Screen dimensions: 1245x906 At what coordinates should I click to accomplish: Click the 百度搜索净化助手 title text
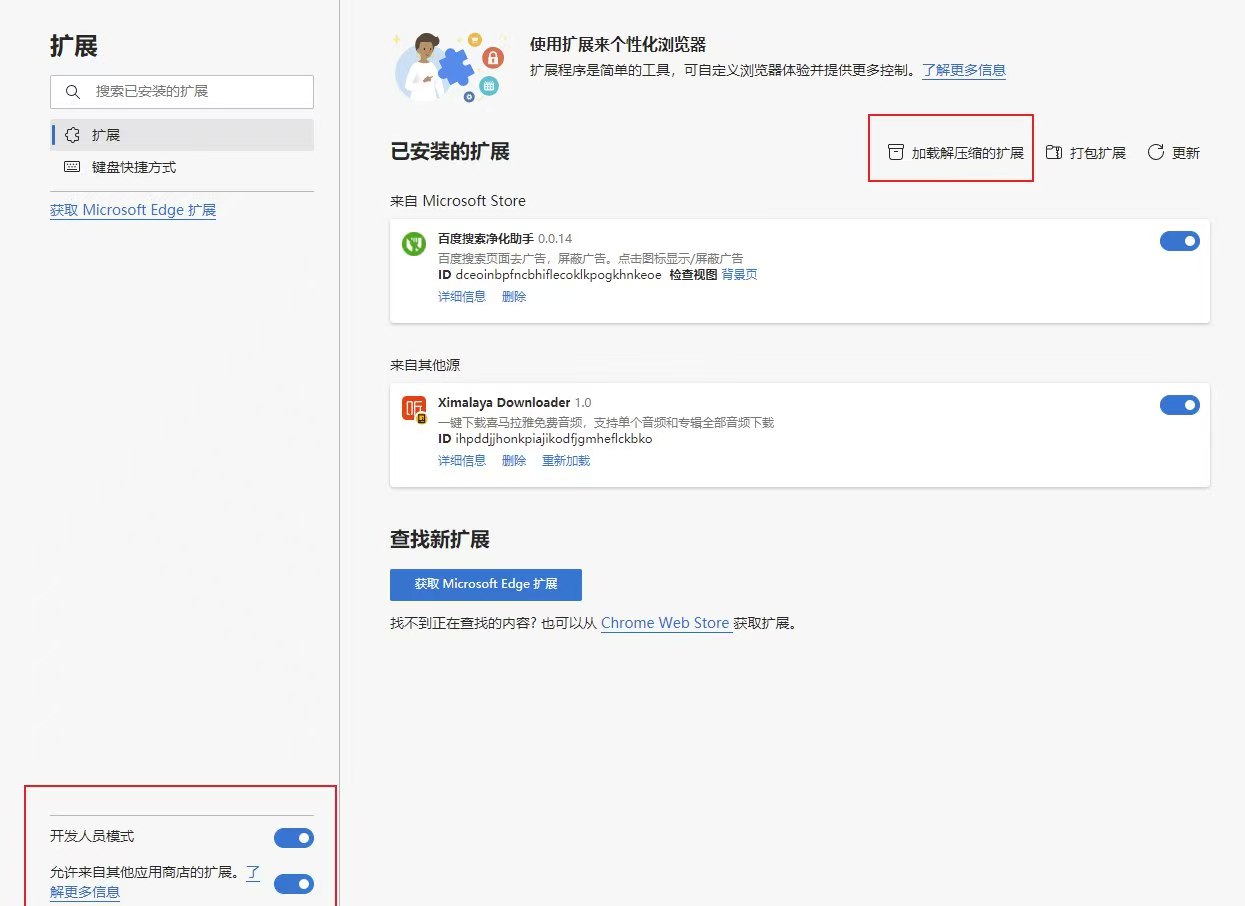486,239
